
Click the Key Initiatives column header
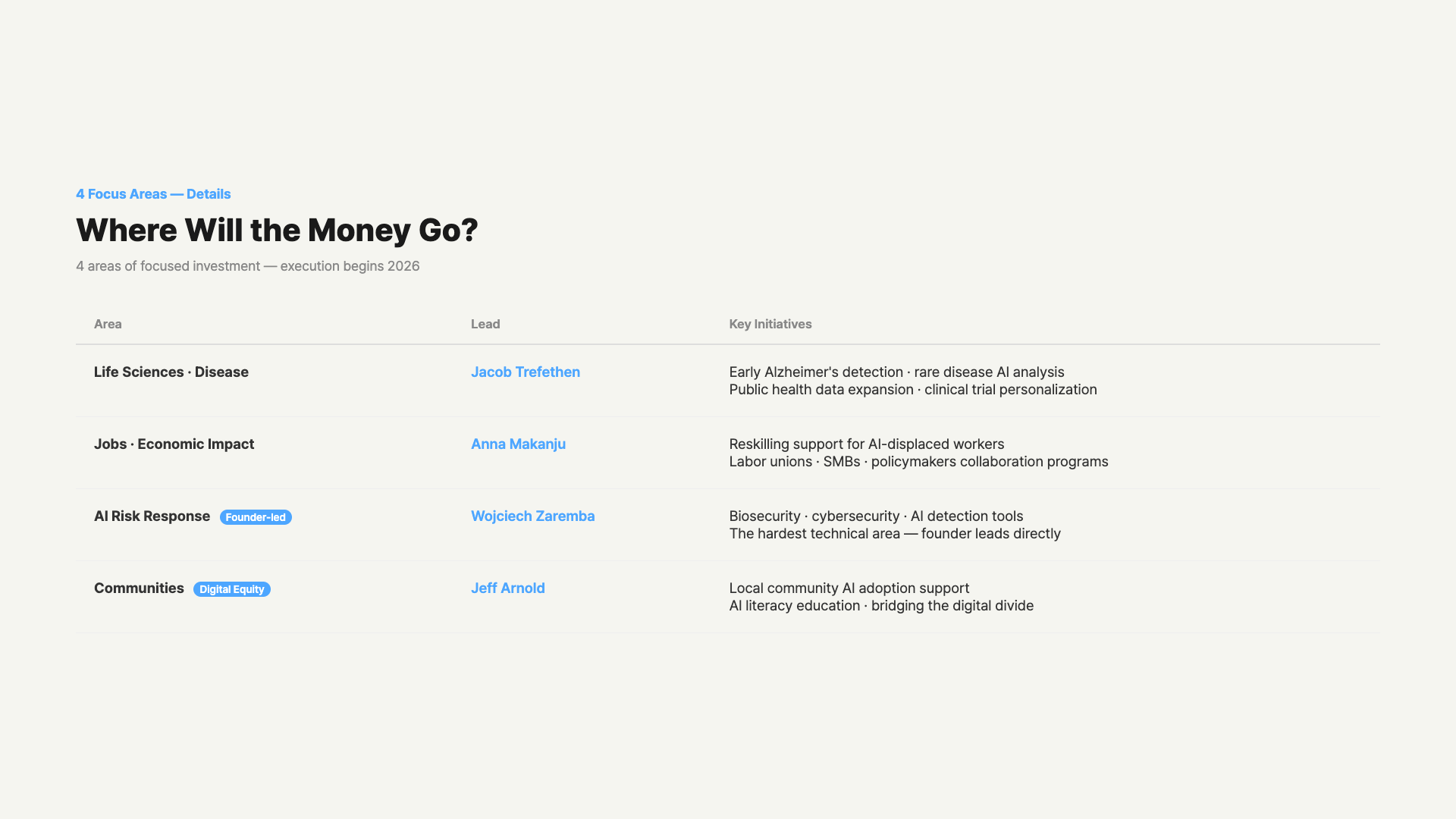770,325
